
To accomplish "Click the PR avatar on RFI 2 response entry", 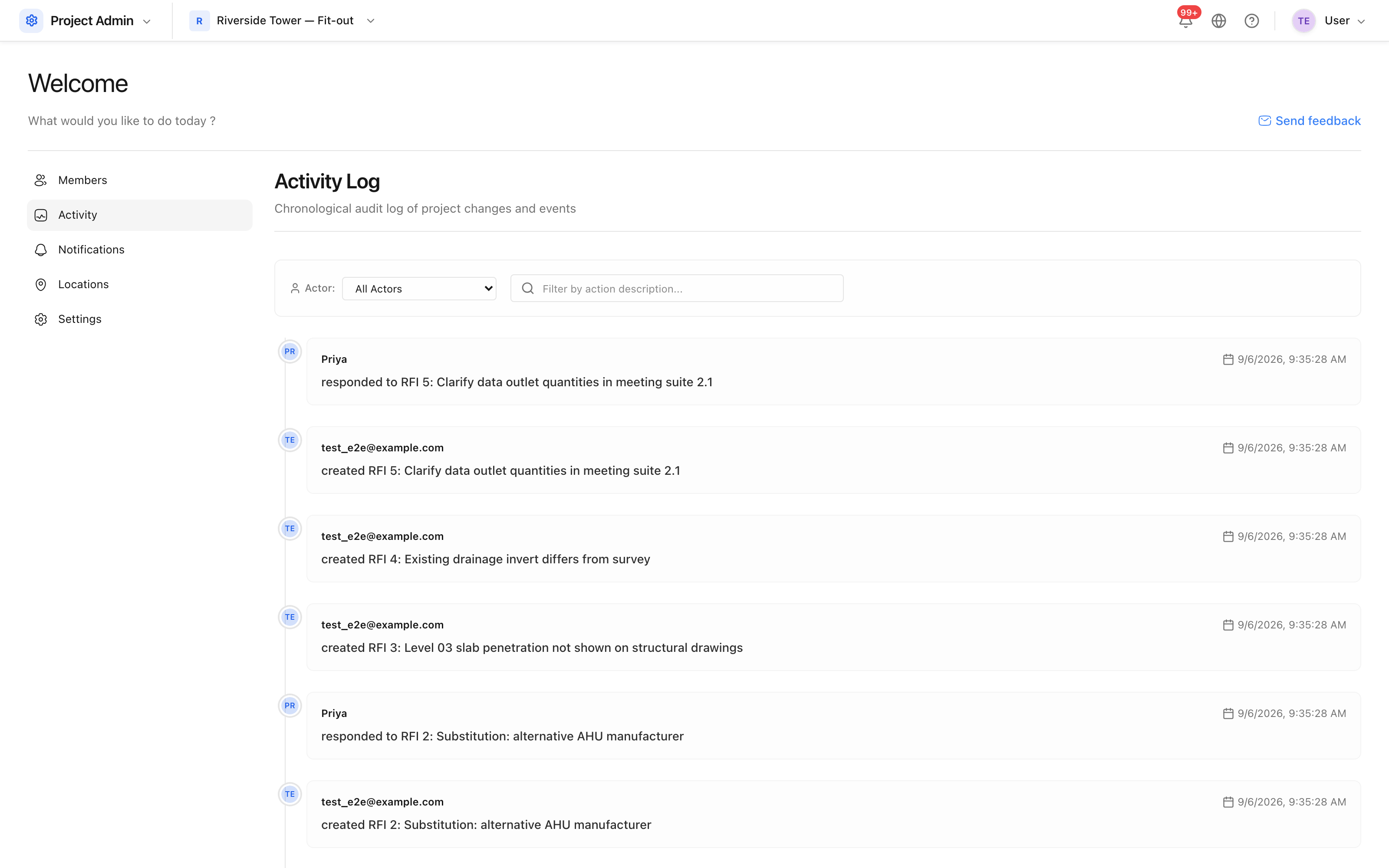I will pyautogui.click(x=290, y=706).
